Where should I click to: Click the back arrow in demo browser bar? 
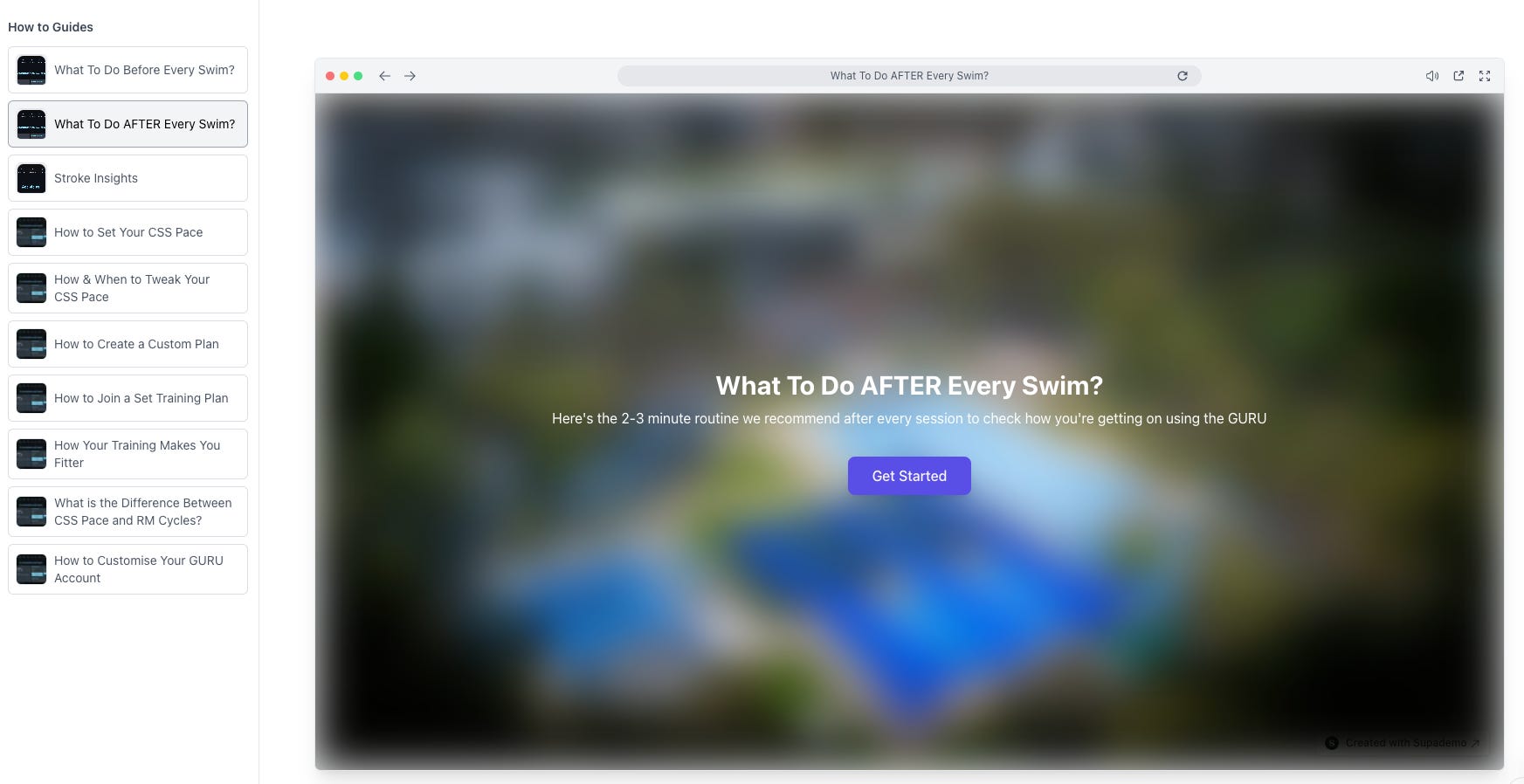pyautogui.click(x=384, y=76)
